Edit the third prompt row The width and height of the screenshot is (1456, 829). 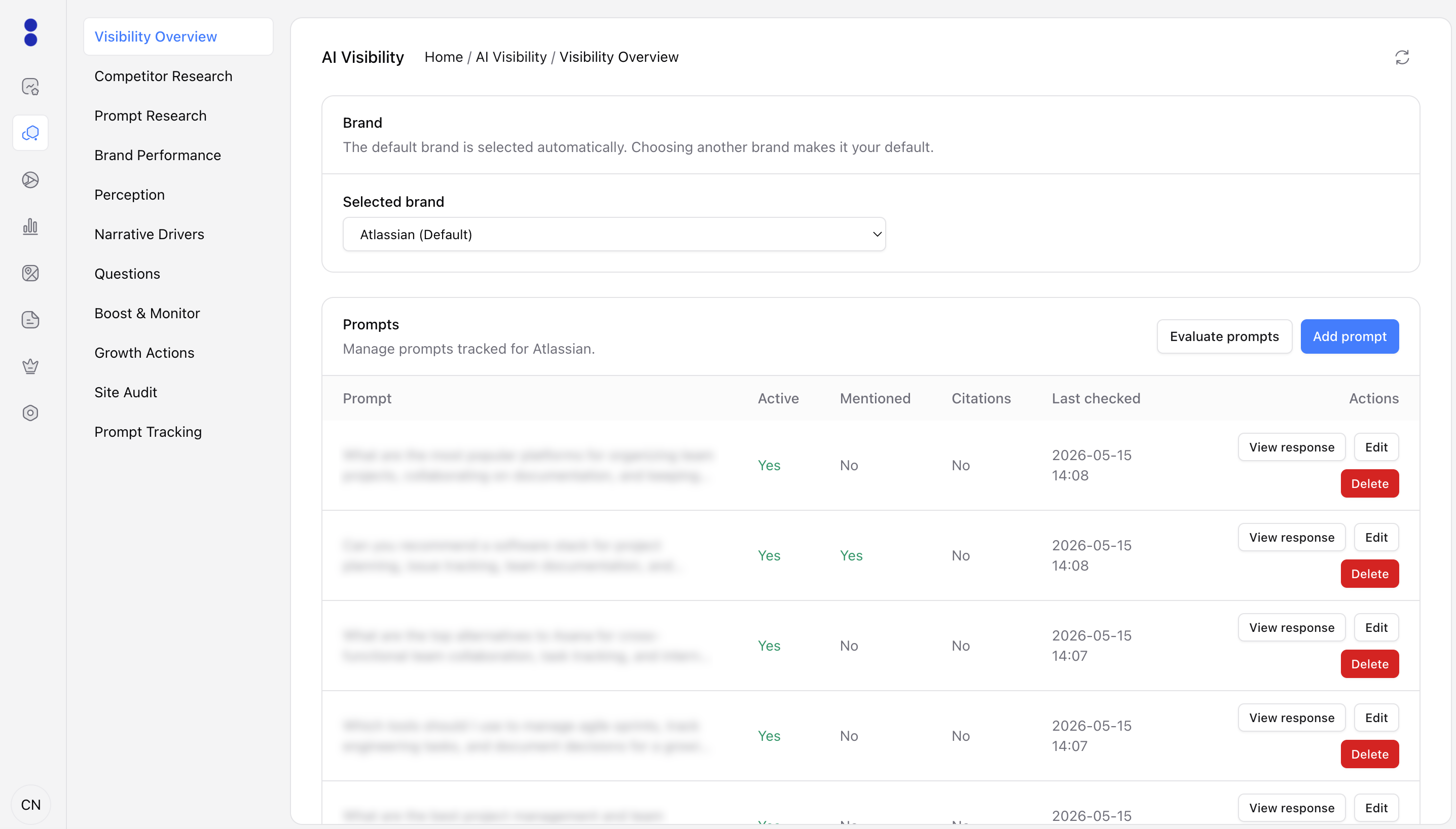[x=1376, y=627]
